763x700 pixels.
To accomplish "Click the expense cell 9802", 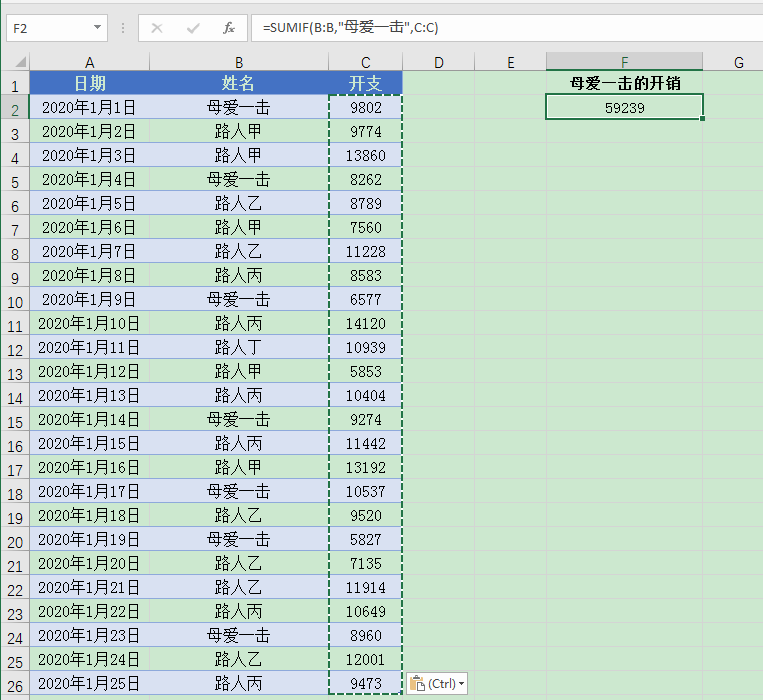I will coord(365,107).
